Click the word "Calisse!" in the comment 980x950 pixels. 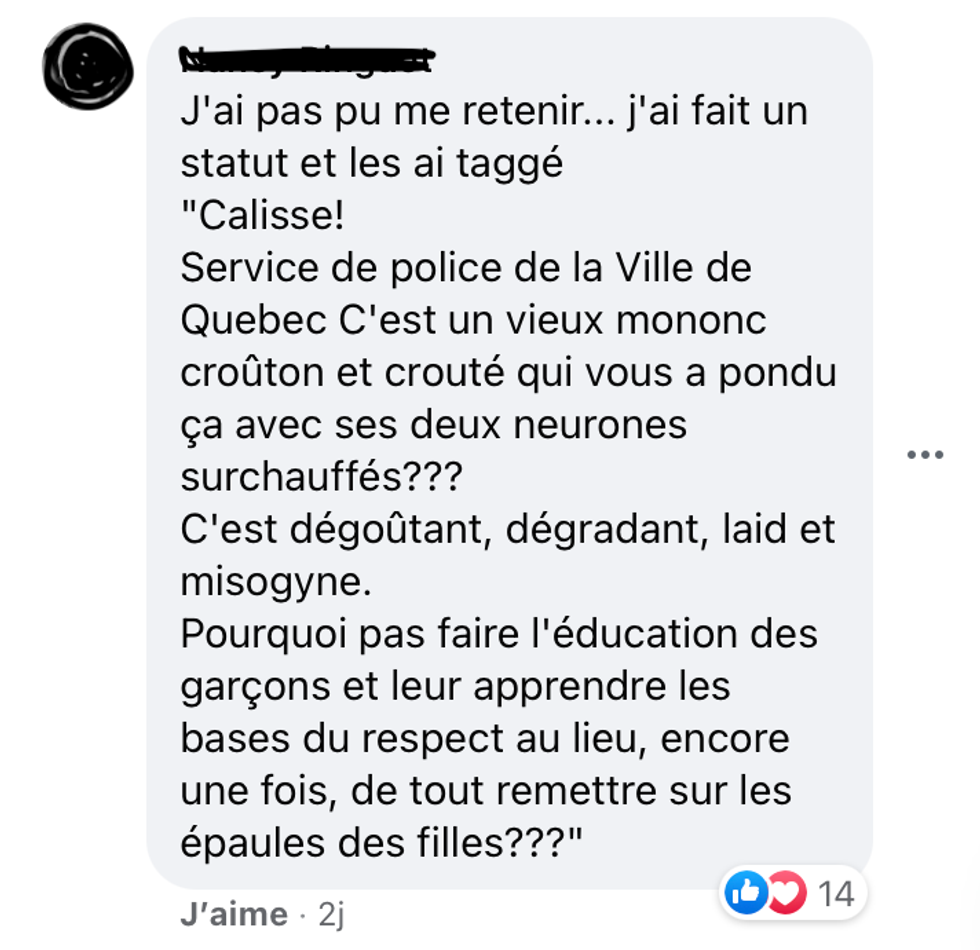point(271,216)
